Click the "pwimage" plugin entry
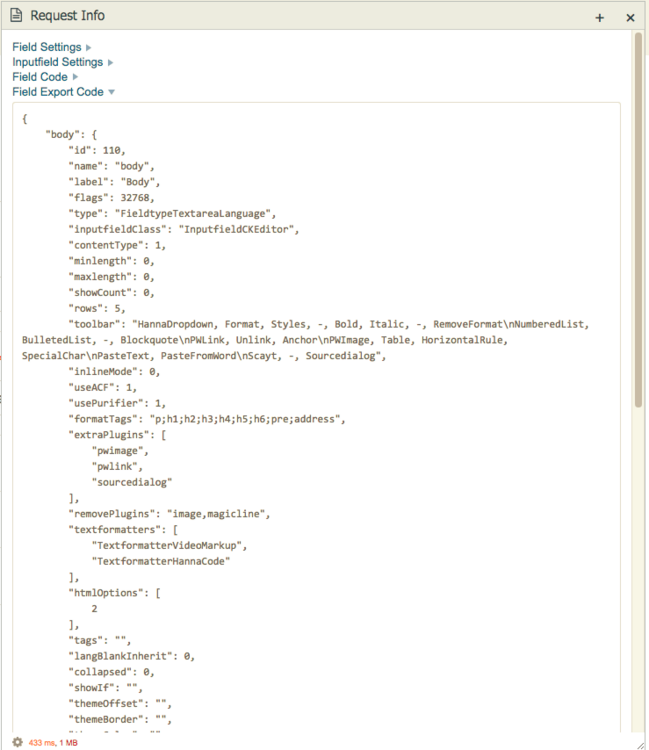 coord(120,450)
